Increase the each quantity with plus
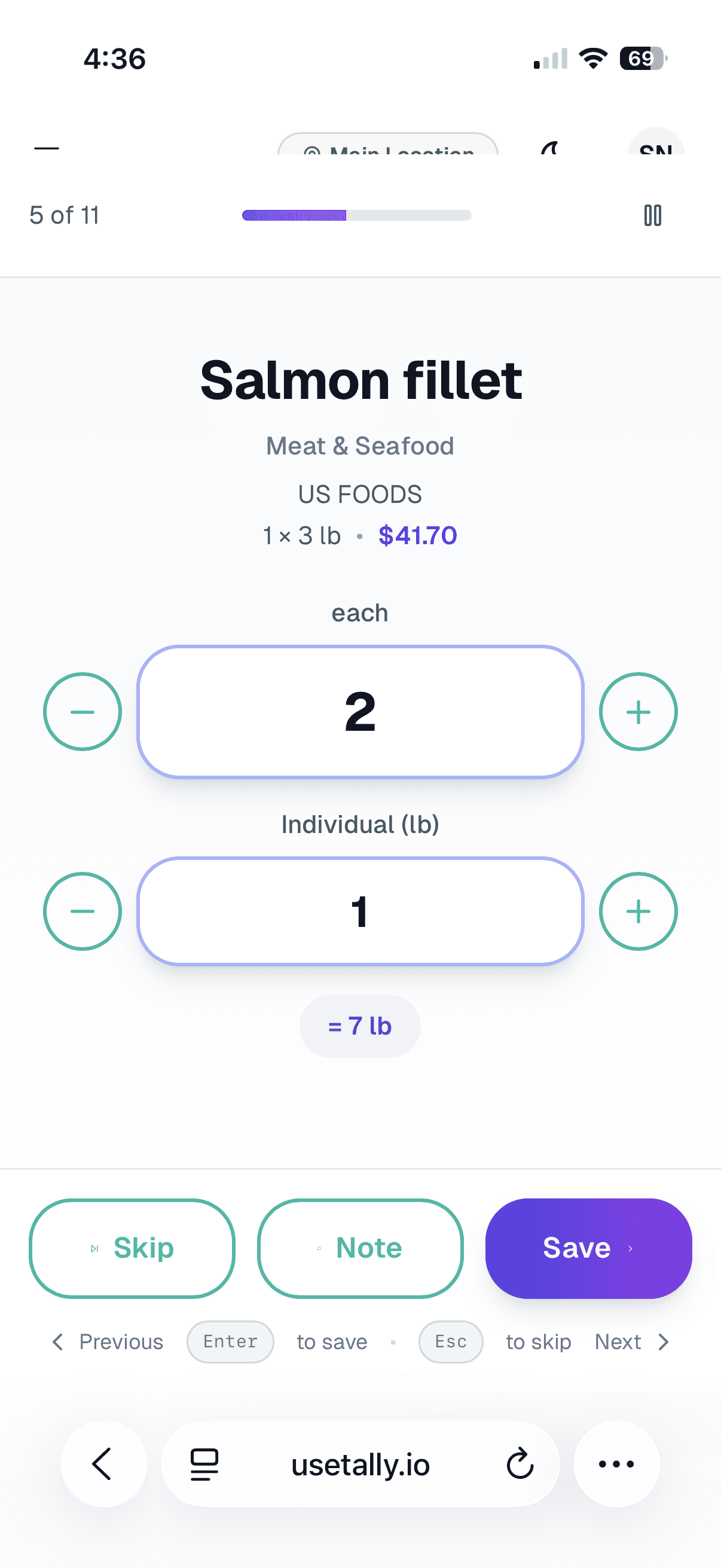Screen dimensions: 721x1568 pyautogui.click(x=638, y=711)
